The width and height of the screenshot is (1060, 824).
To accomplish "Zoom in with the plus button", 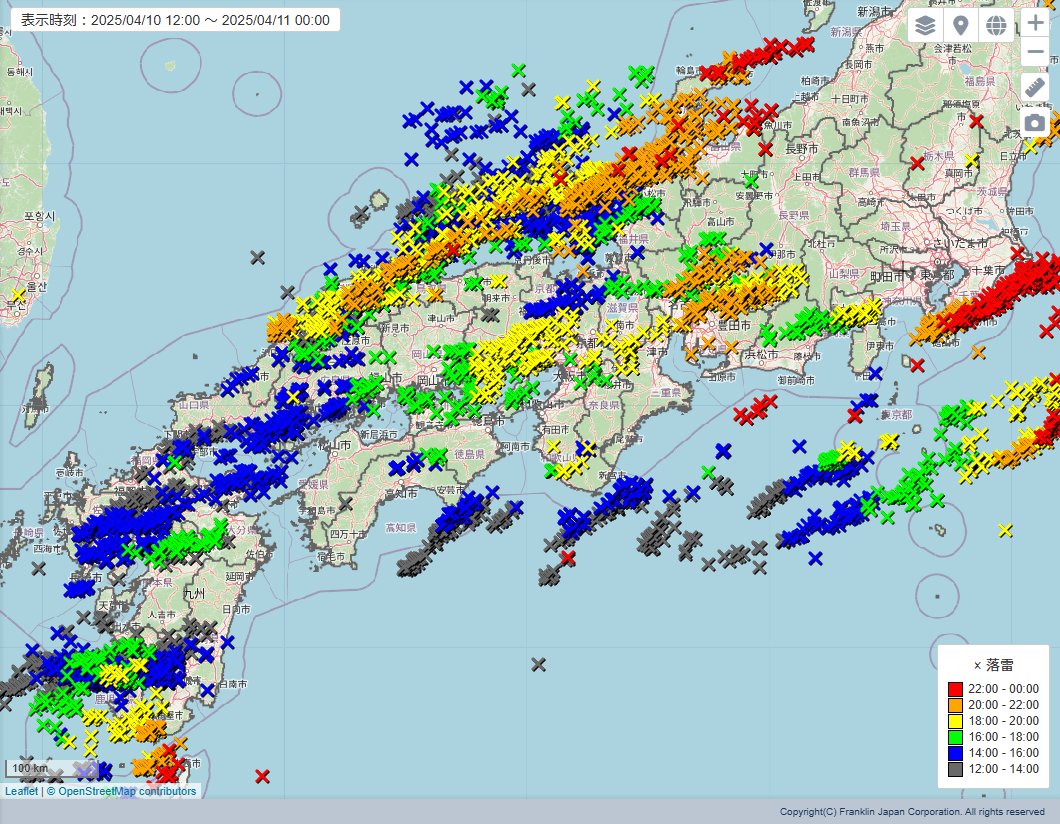I will (x=1035, y=24).
